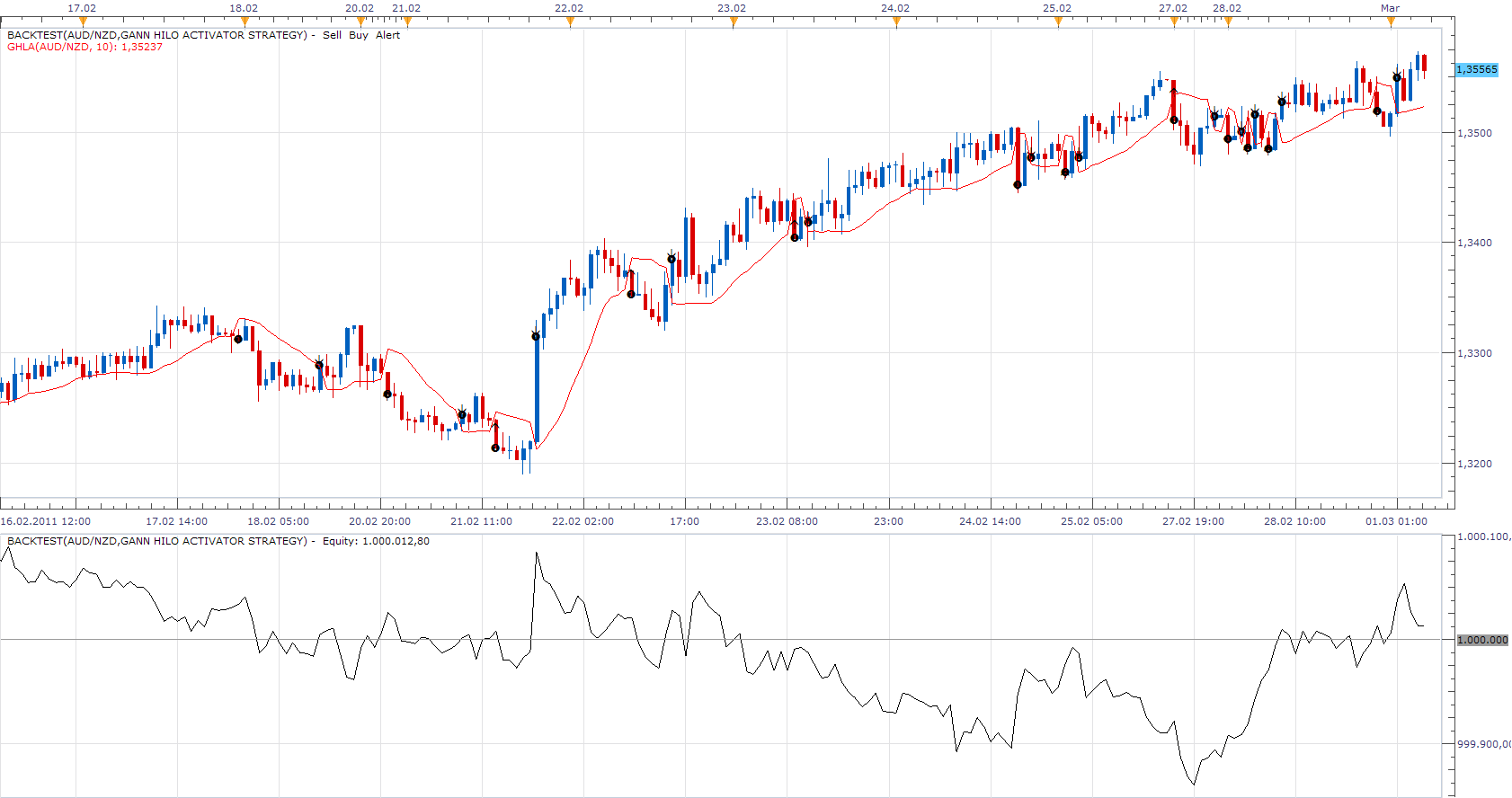Click the Sell label in chart header

333,35
